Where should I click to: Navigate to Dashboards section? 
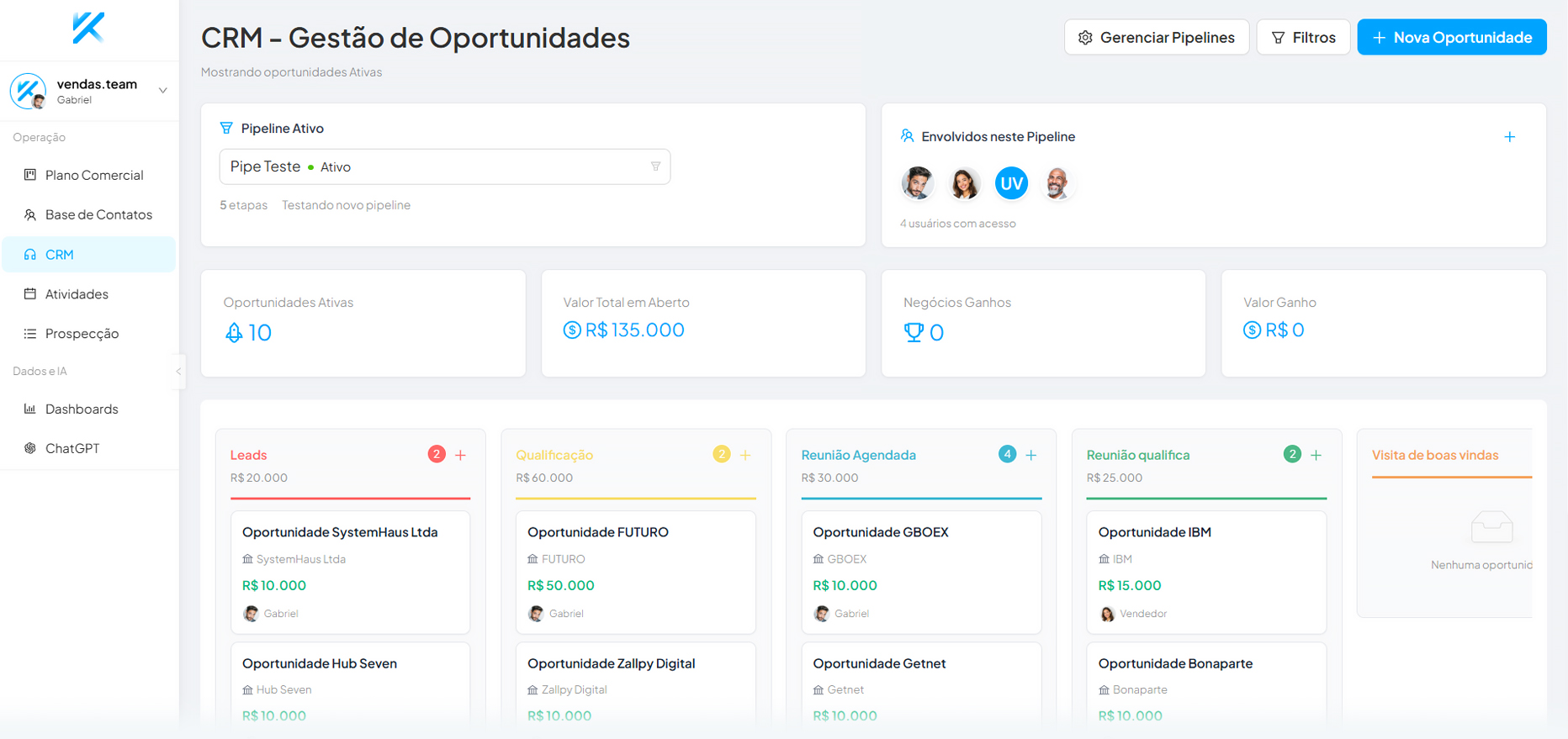(x=82, y=409)
